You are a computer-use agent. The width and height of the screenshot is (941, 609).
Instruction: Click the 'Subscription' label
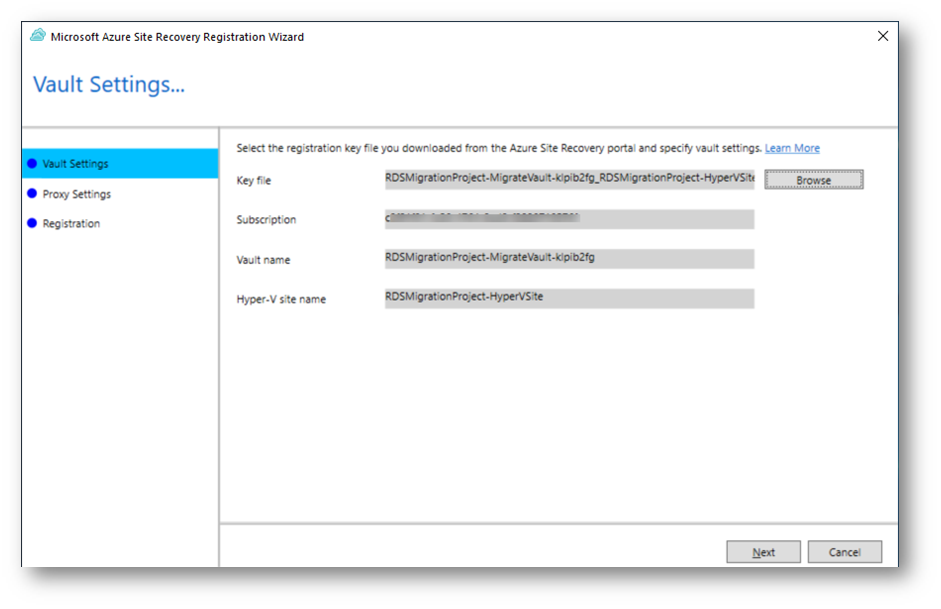click(x=266, y=220)
